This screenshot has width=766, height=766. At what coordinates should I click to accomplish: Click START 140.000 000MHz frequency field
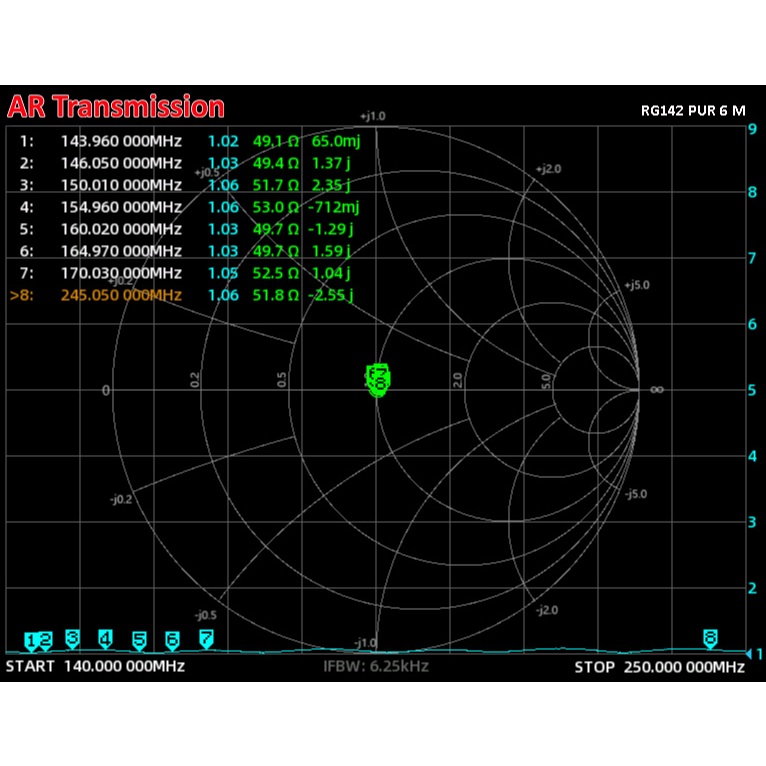click(95, 666)
